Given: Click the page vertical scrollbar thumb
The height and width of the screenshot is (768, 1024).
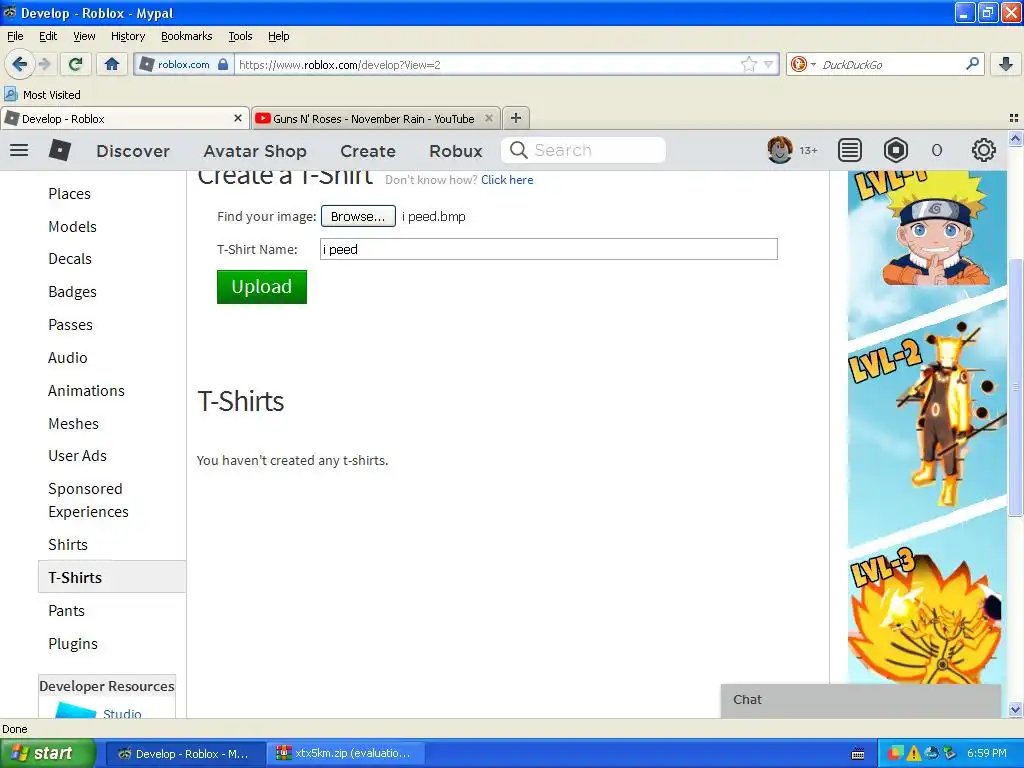Looking at the screenshot, I should click(1015, 385).
